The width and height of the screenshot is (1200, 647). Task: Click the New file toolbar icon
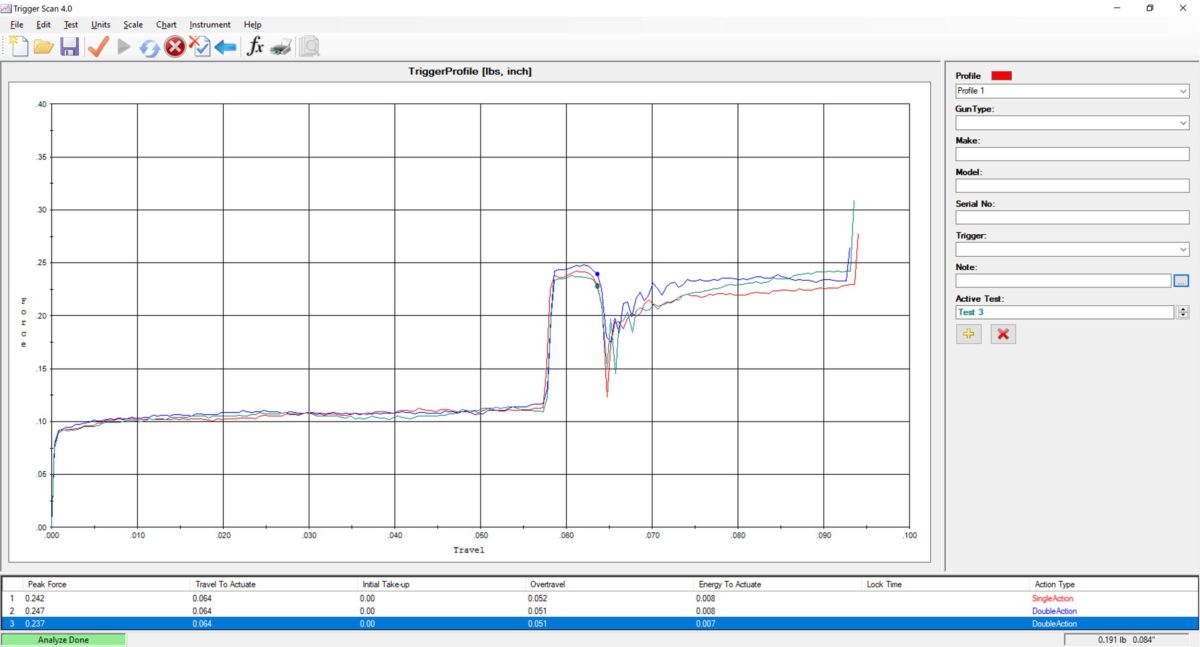tap(18, 46)
